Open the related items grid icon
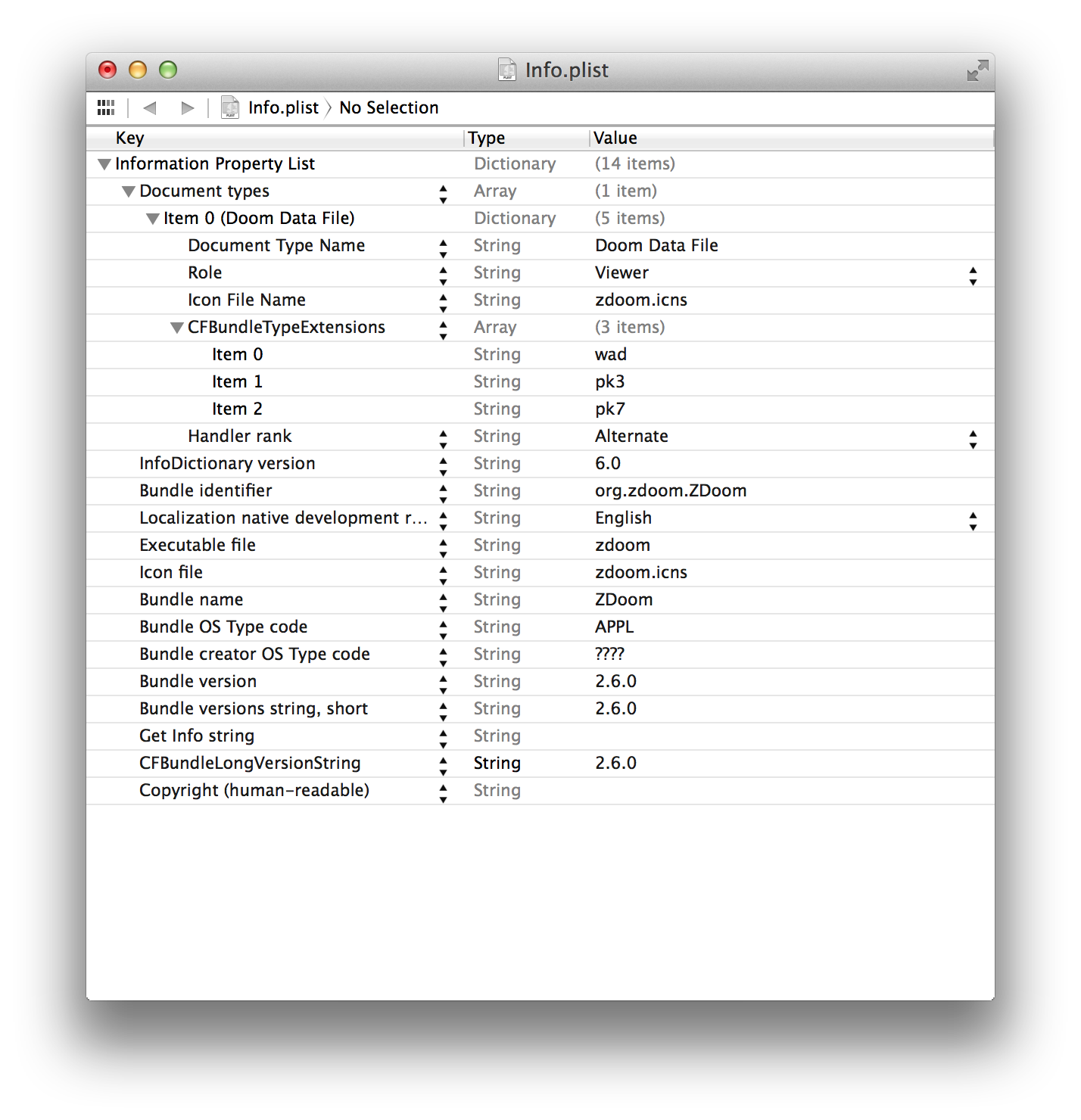The image size is (1081, 1120). [x=106, y=108]
